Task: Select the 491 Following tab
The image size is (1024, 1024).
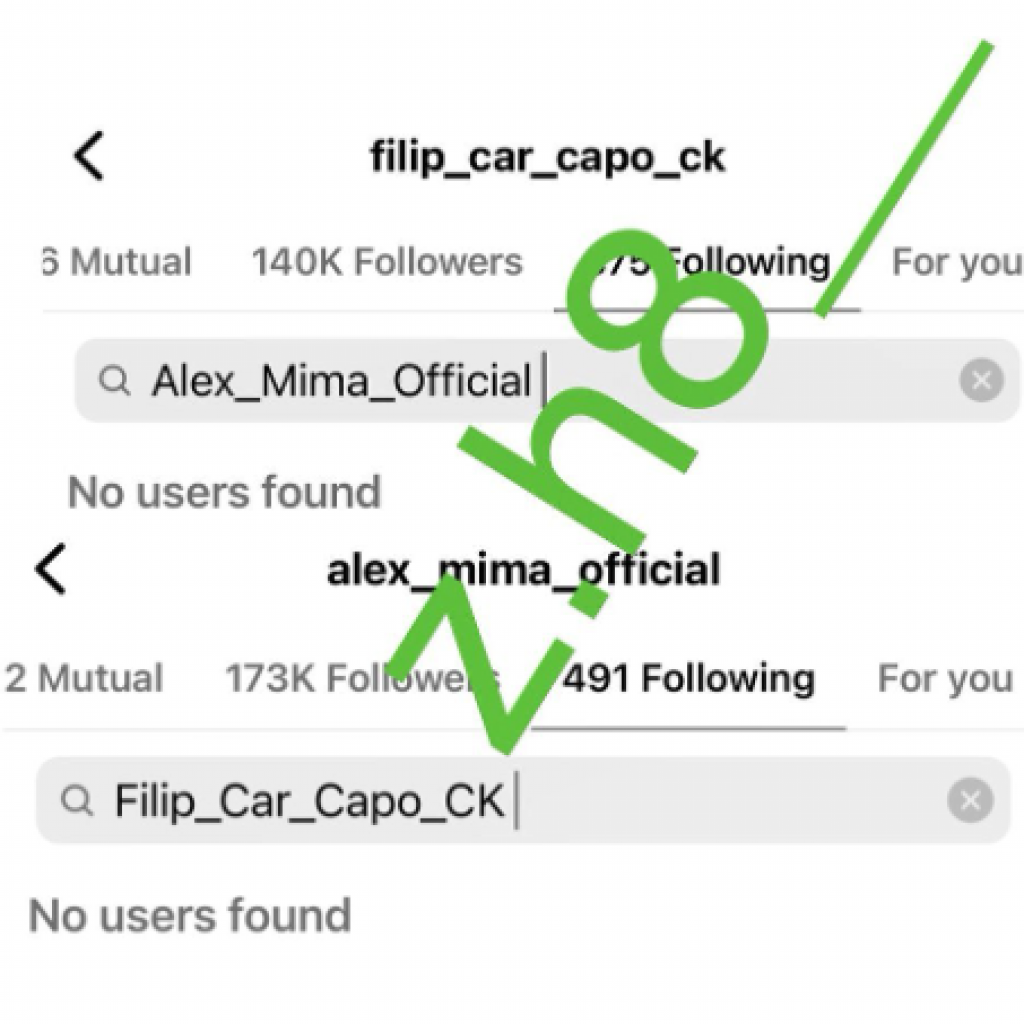Action: (x=688, y=679)
